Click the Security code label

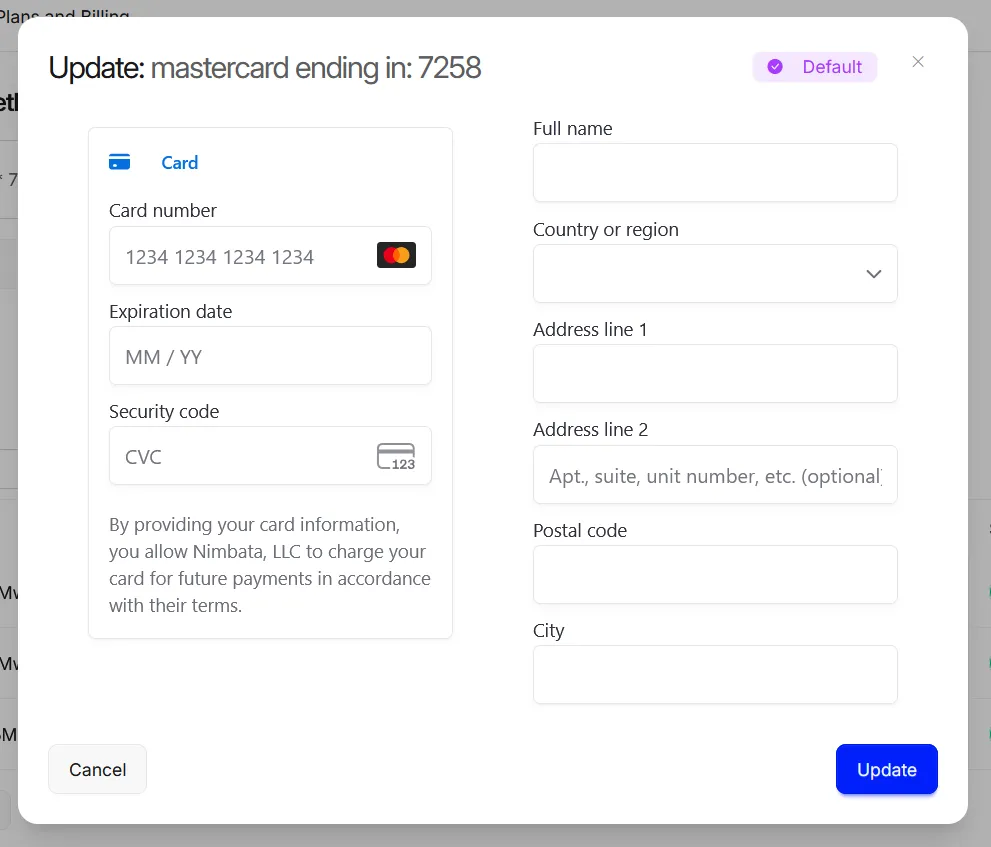[164, 411]
